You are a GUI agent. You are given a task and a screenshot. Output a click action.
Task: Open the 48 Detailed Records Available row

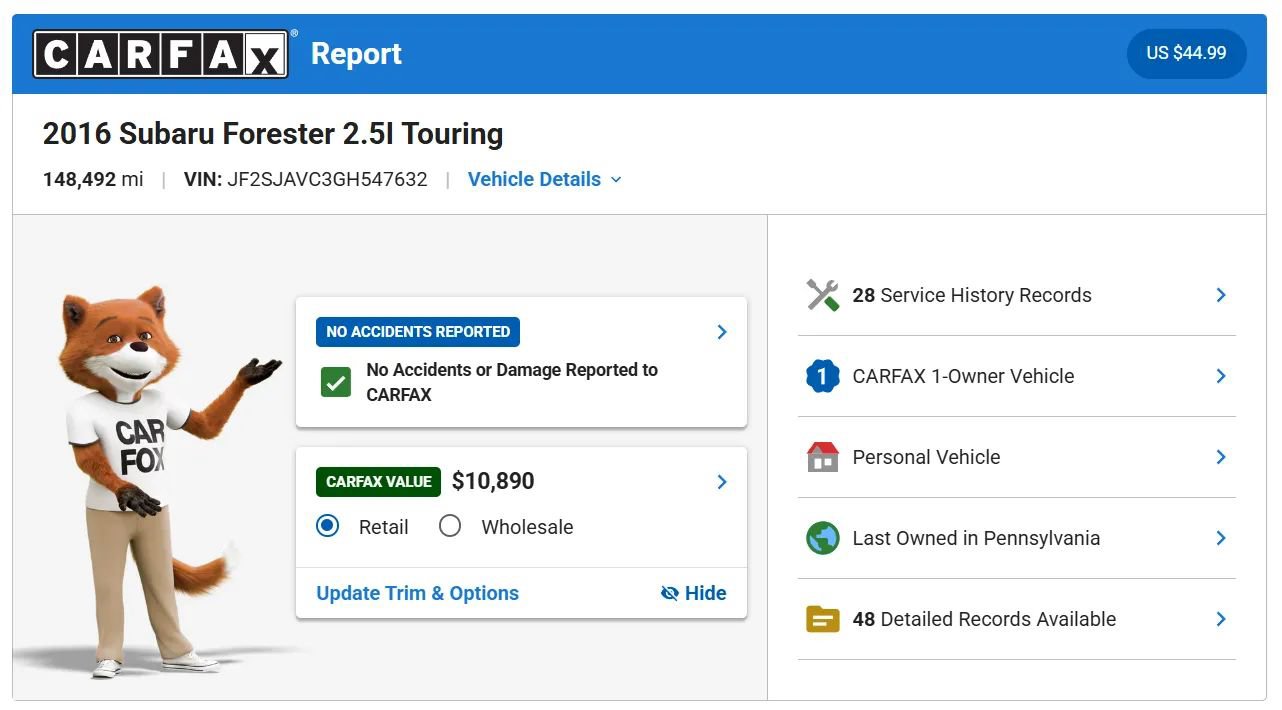click(1017, 619)
